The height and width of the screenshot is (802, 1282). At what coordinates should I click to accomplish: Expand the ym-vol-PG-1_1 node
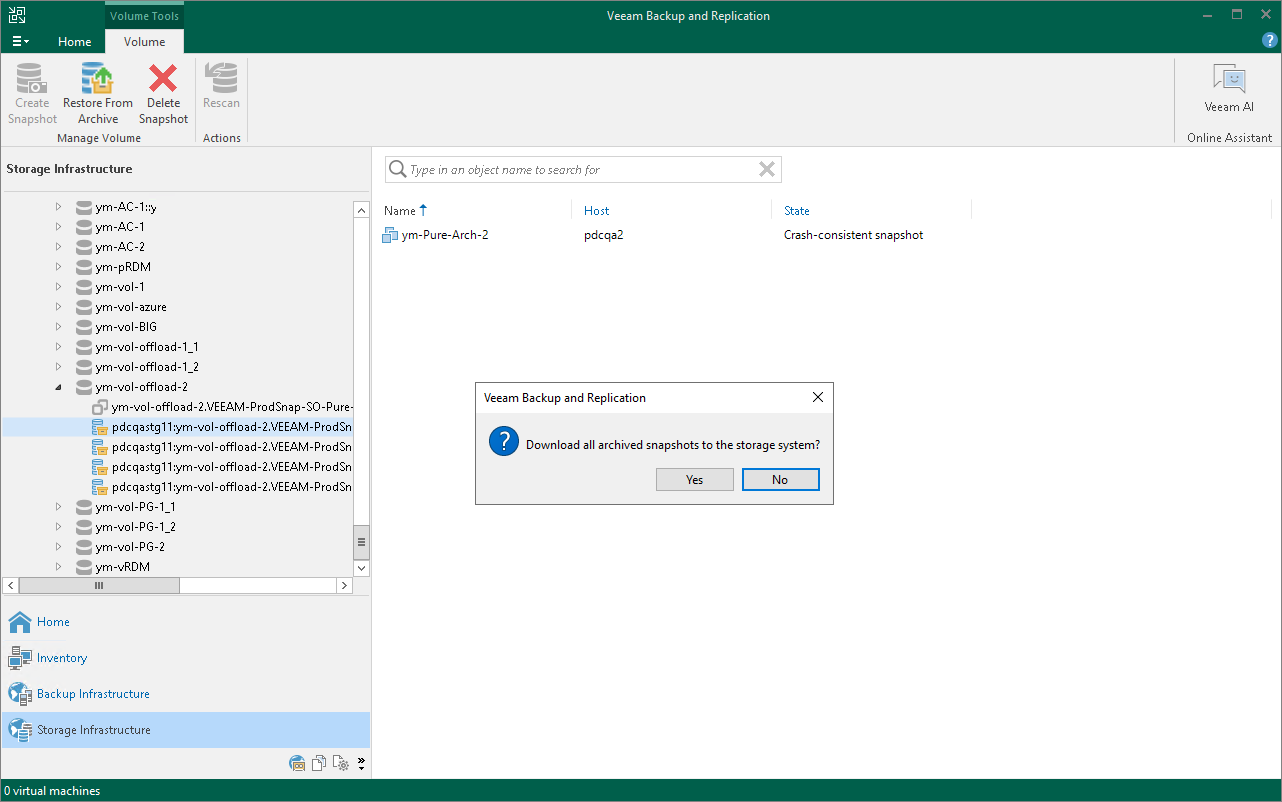[58, 507]
